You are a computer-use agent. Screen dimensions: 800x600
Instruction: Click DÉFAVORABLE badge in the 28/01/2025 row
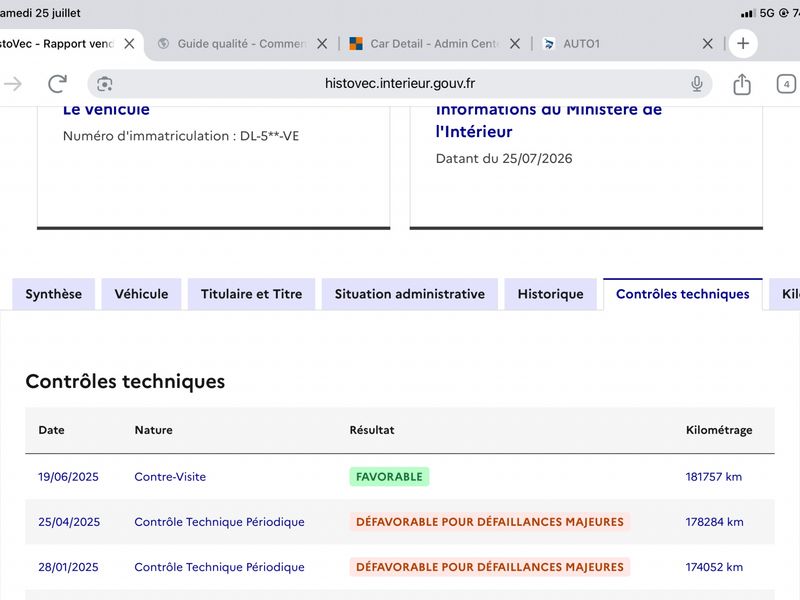pos(490,567)
